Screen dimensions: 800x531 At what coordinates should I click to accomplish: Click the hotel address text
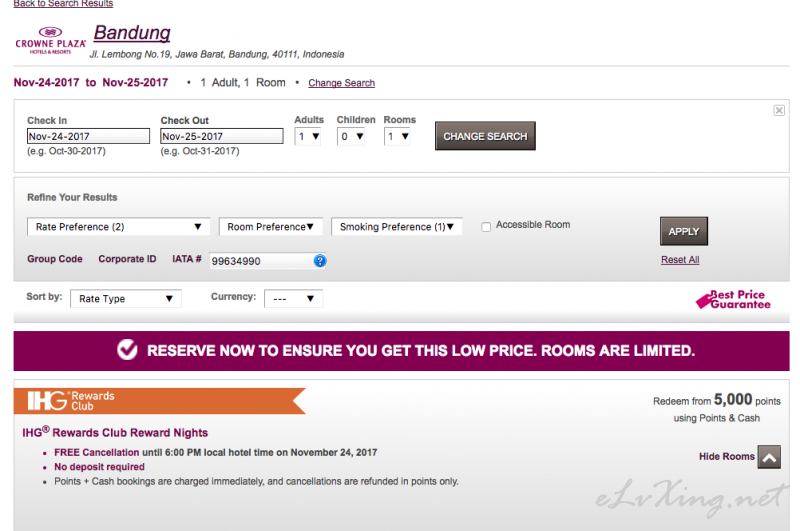pyautogui.click(x=217, y=54)
